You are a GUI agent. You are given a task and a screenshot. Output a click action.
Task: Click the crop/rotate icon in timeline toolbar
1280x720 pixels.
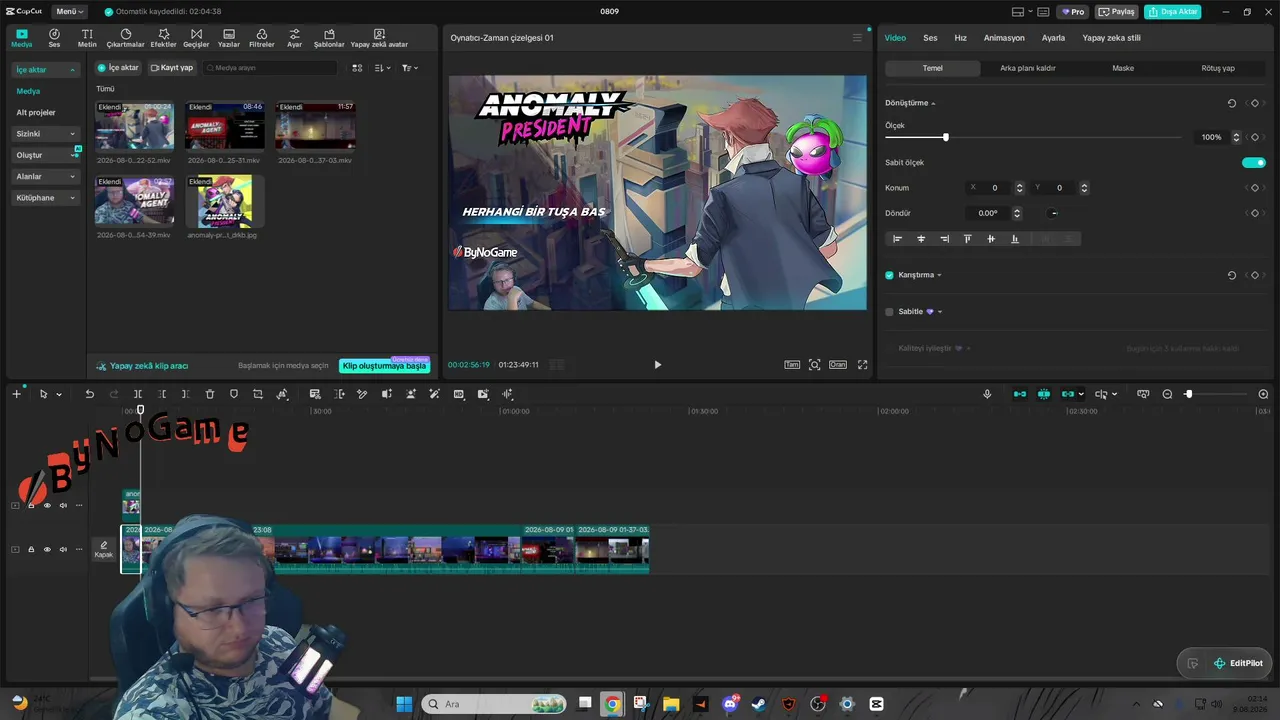[258, 394]
